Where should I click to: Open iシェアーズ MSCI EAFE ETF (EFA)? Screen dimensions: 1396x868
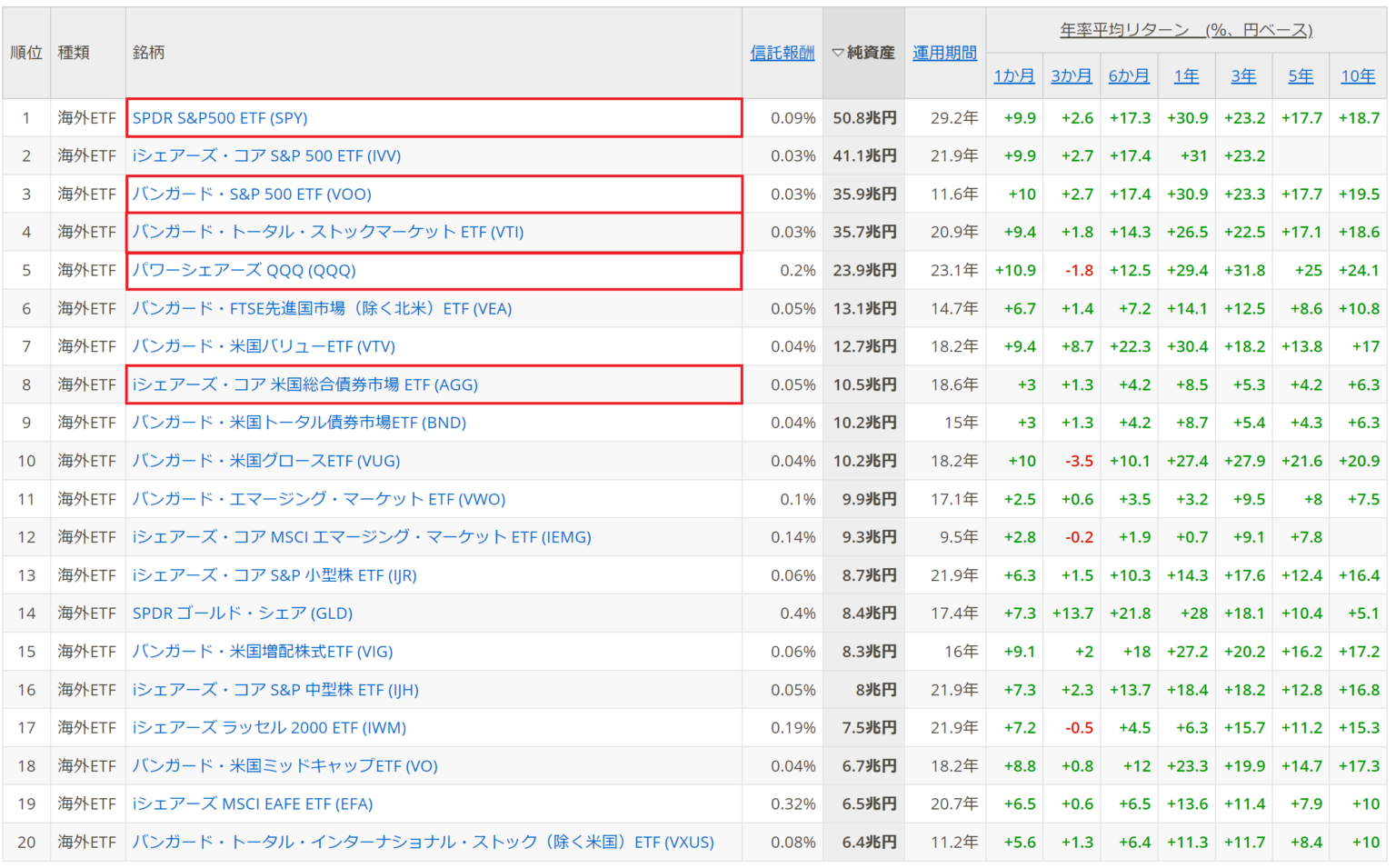[252, 804]
